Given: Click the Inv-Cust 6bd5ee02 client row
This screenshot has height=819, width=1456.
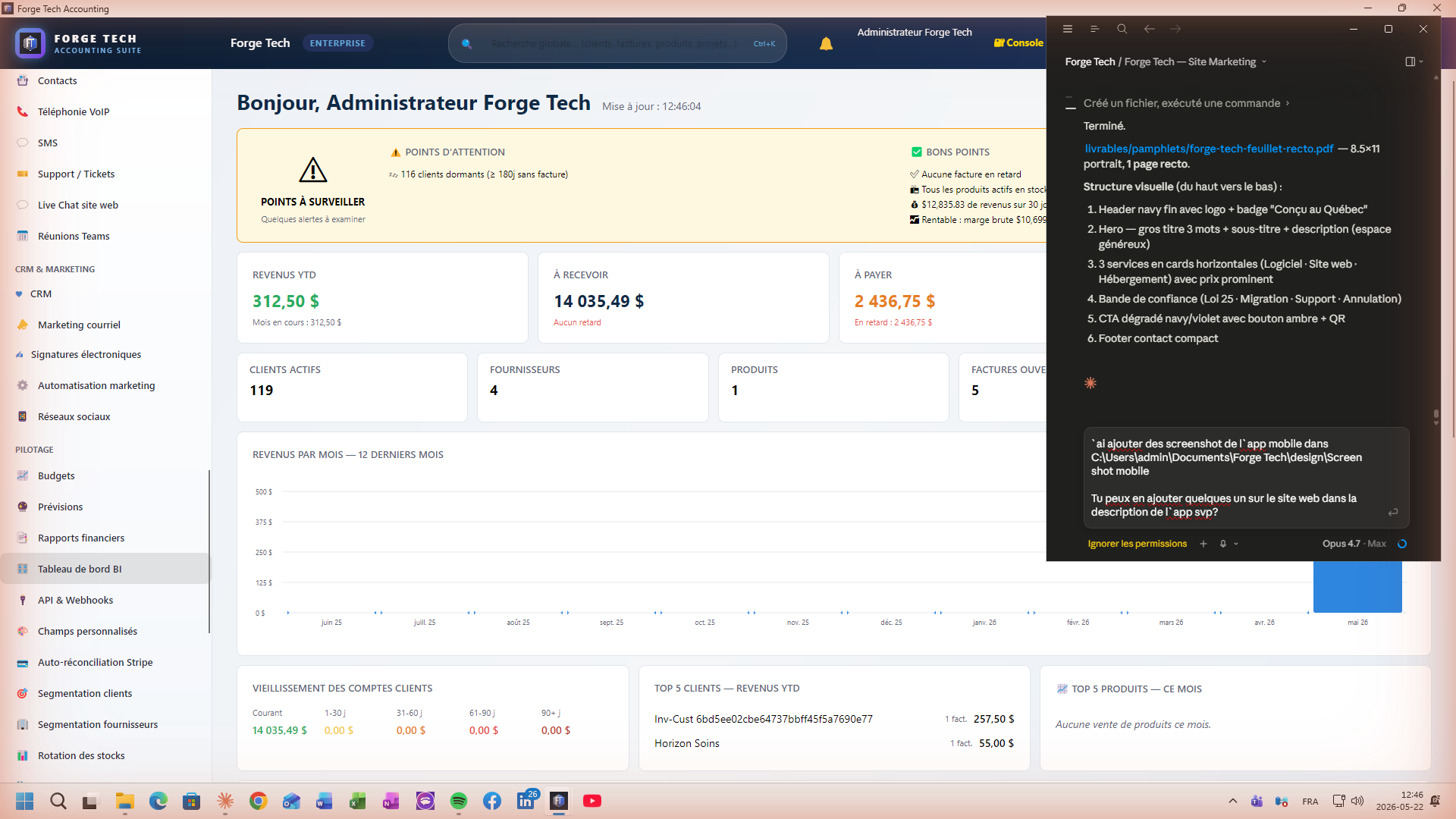Looking at the screenshot, I should tap(834, 719).
